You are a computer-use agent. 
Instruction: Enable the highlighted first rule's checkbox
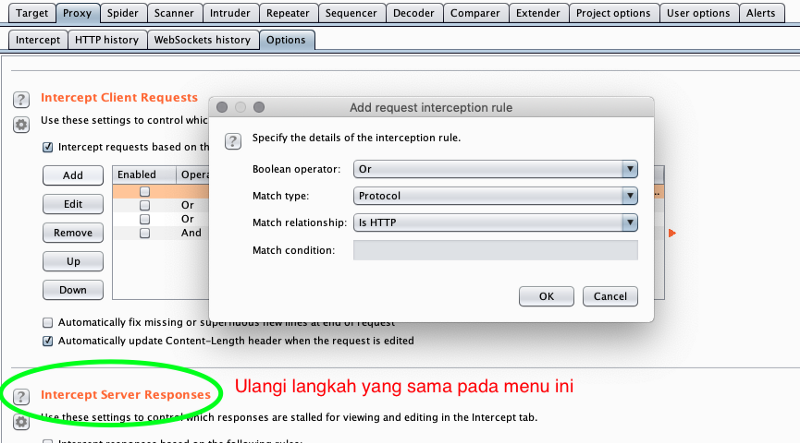pyautogui.click(x=145, y=191)
